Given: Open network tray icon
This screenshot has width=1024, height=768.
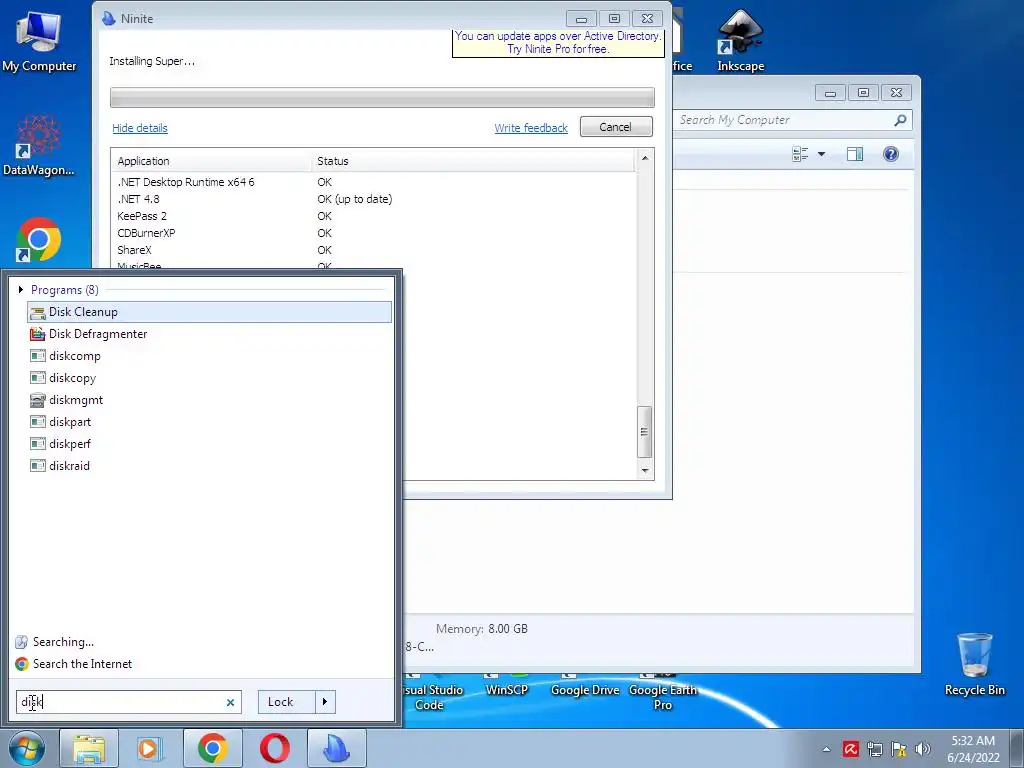Looking at the screenshot, I should [874, 749].
